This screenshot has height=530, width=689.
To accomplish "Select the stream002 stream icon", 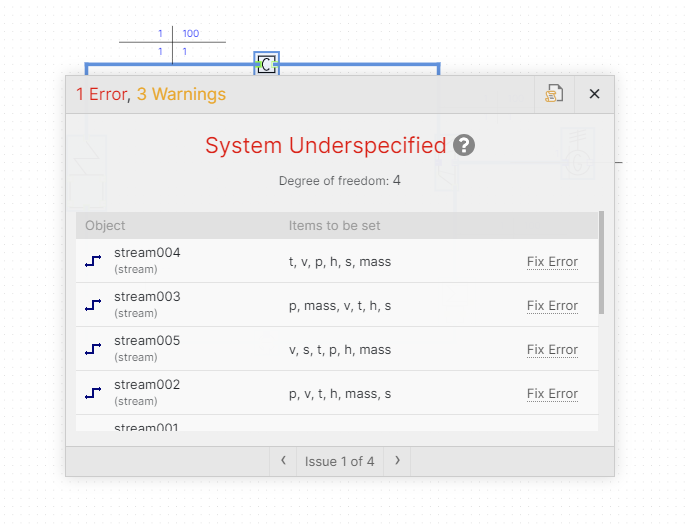I will click(x=93, y=393).
